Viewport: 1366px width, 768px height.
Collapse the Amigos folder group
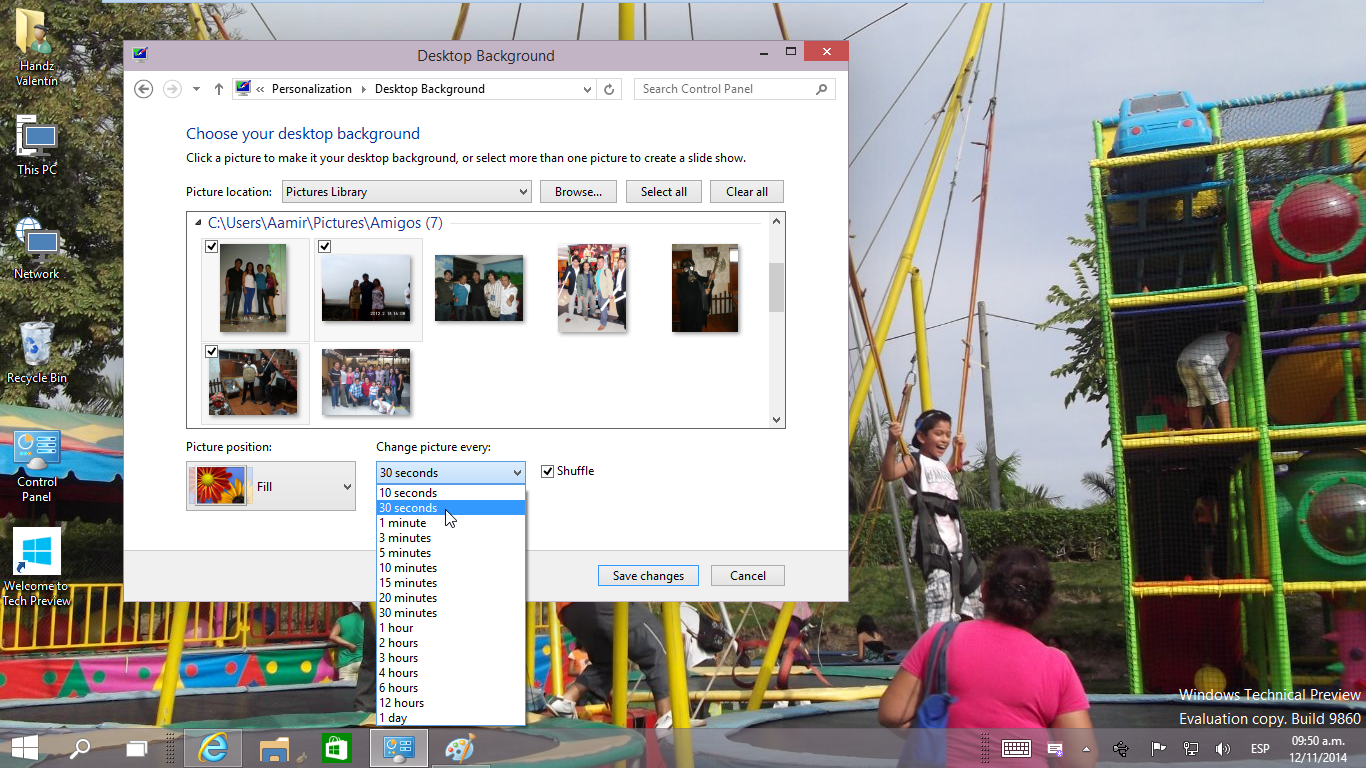pyautogui.click(x=198, y=223)
